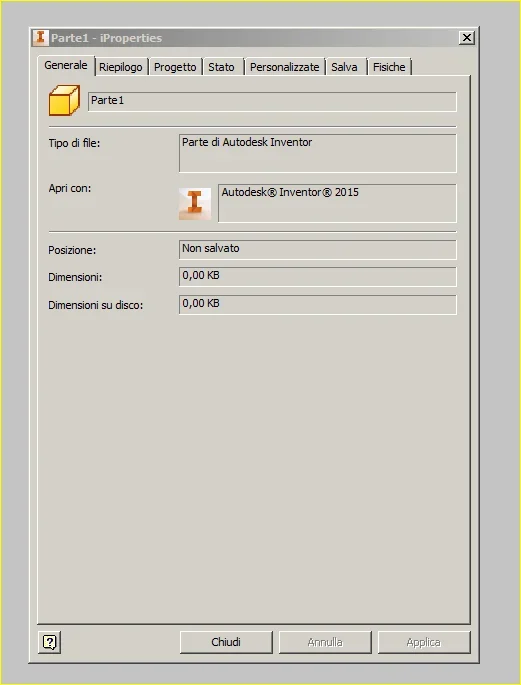
Task: Click the Dimensioni 0,00 KB field
Action: (x=317, y=277)
